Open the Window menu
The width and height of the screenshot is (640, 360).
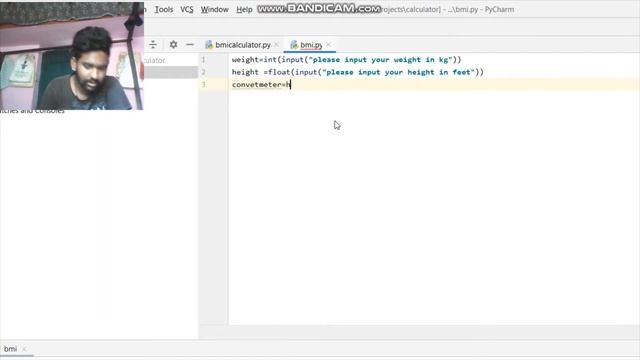214,9
